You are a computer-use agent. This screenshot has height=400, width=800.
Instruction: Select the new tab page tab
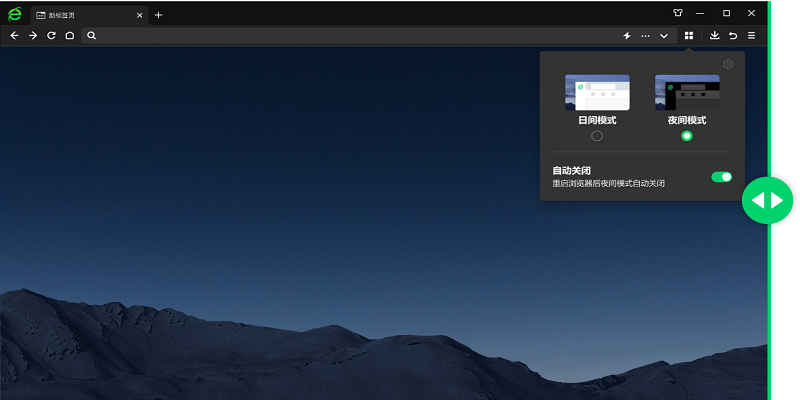click(x=80, y=15)
